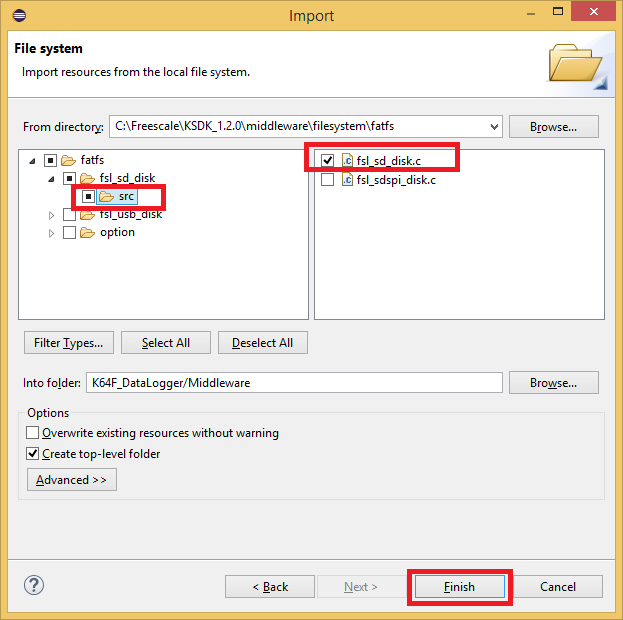
Task: Expand the option folder tree node
Action: pos(52,233)
